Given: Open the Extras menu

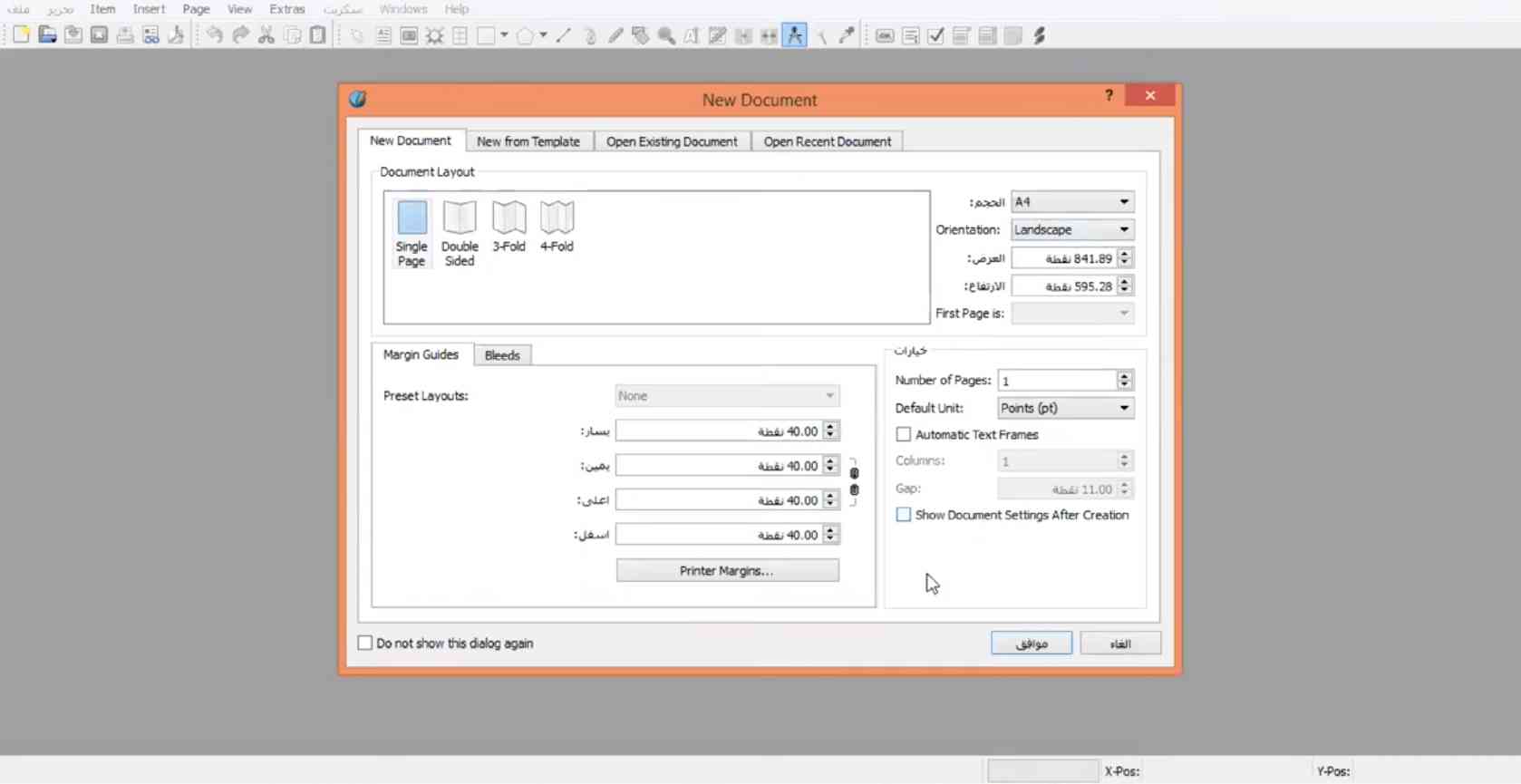Looking at the screenshot, I should coord(287,9).
